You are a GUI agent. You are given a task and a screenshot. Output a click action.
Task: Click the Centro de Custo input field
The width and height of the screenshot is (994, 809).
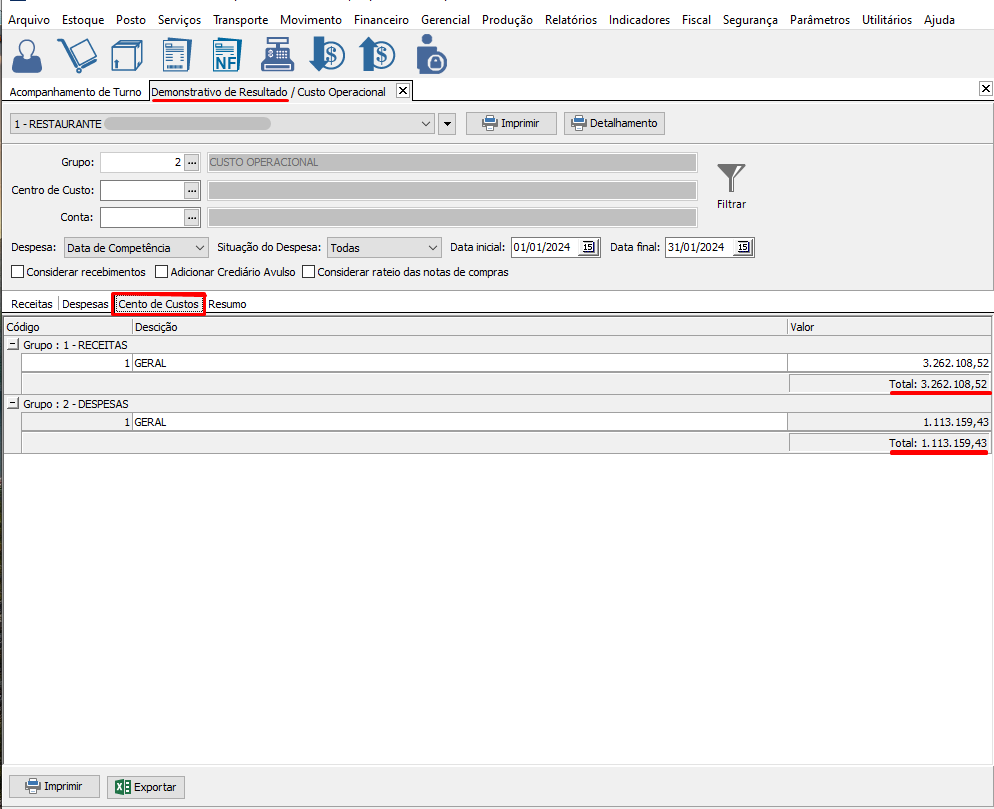pos(142,190)
